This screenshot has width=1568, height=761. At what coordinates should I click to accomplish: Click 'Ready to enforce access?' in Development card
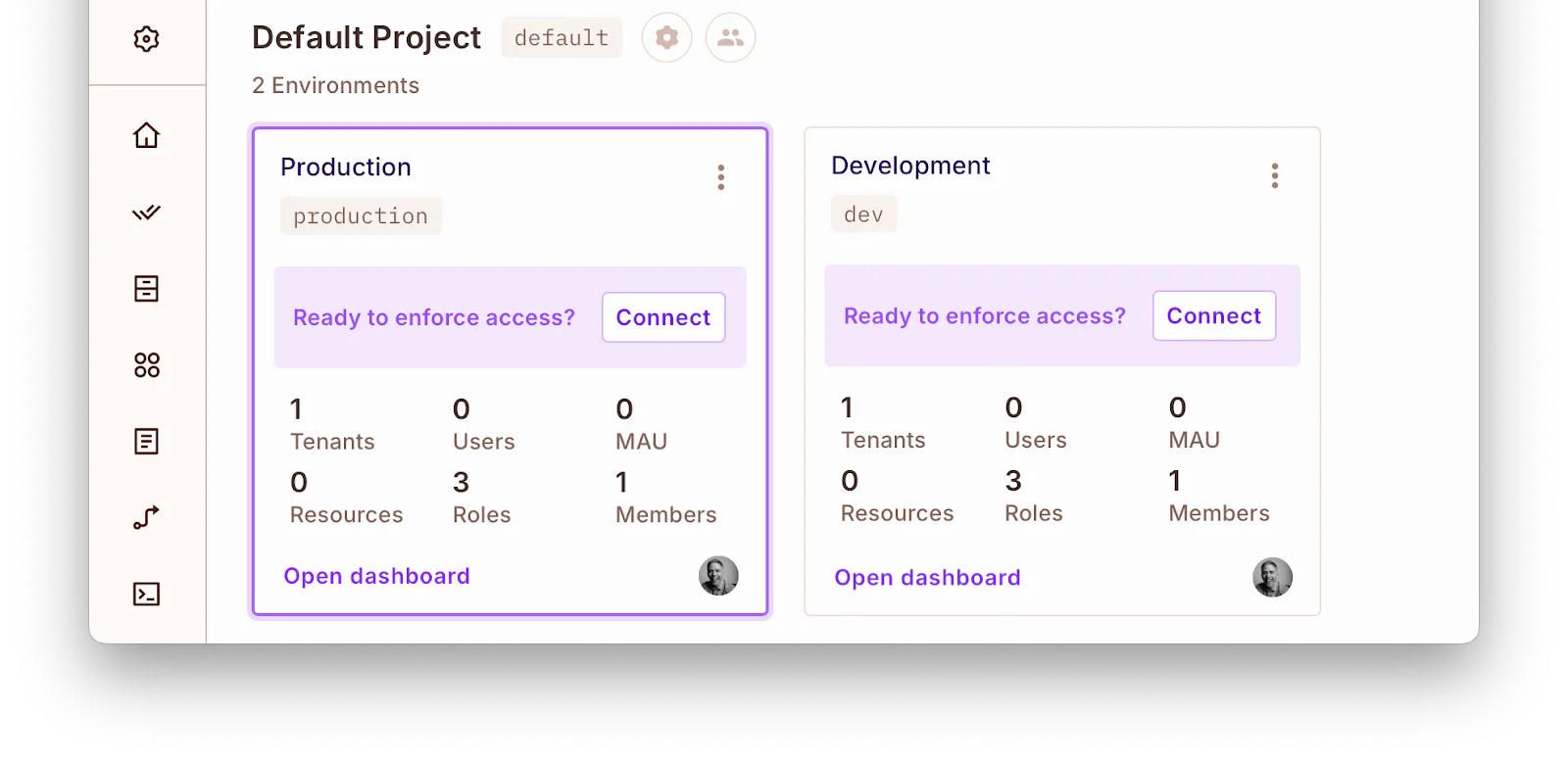click(985, 315)
